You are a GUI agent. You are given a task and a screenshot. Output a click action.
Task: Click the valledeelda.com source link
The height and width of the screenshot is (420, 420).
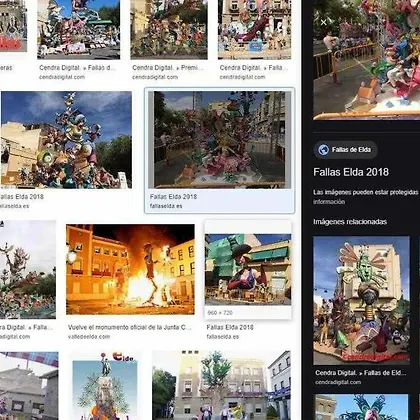[89, 337]
